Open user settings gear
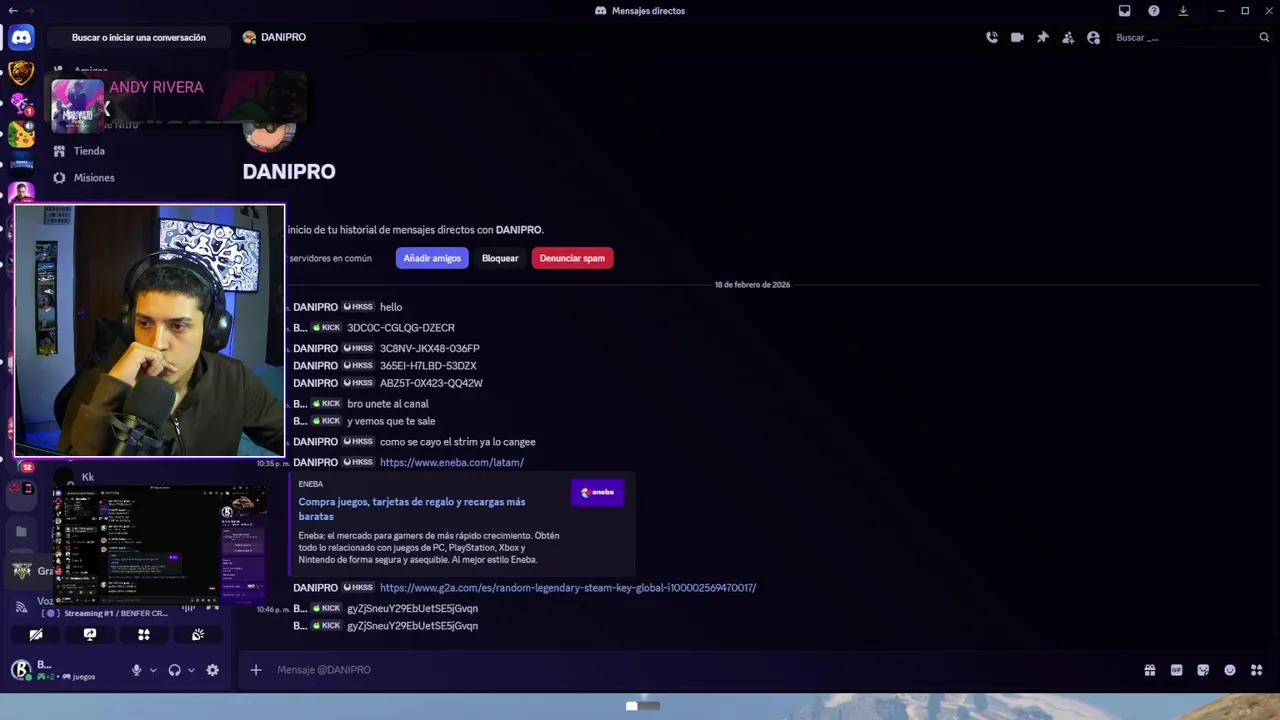Image resolution: width=1280 pixels, height=720 pixels. pos(212,670)
